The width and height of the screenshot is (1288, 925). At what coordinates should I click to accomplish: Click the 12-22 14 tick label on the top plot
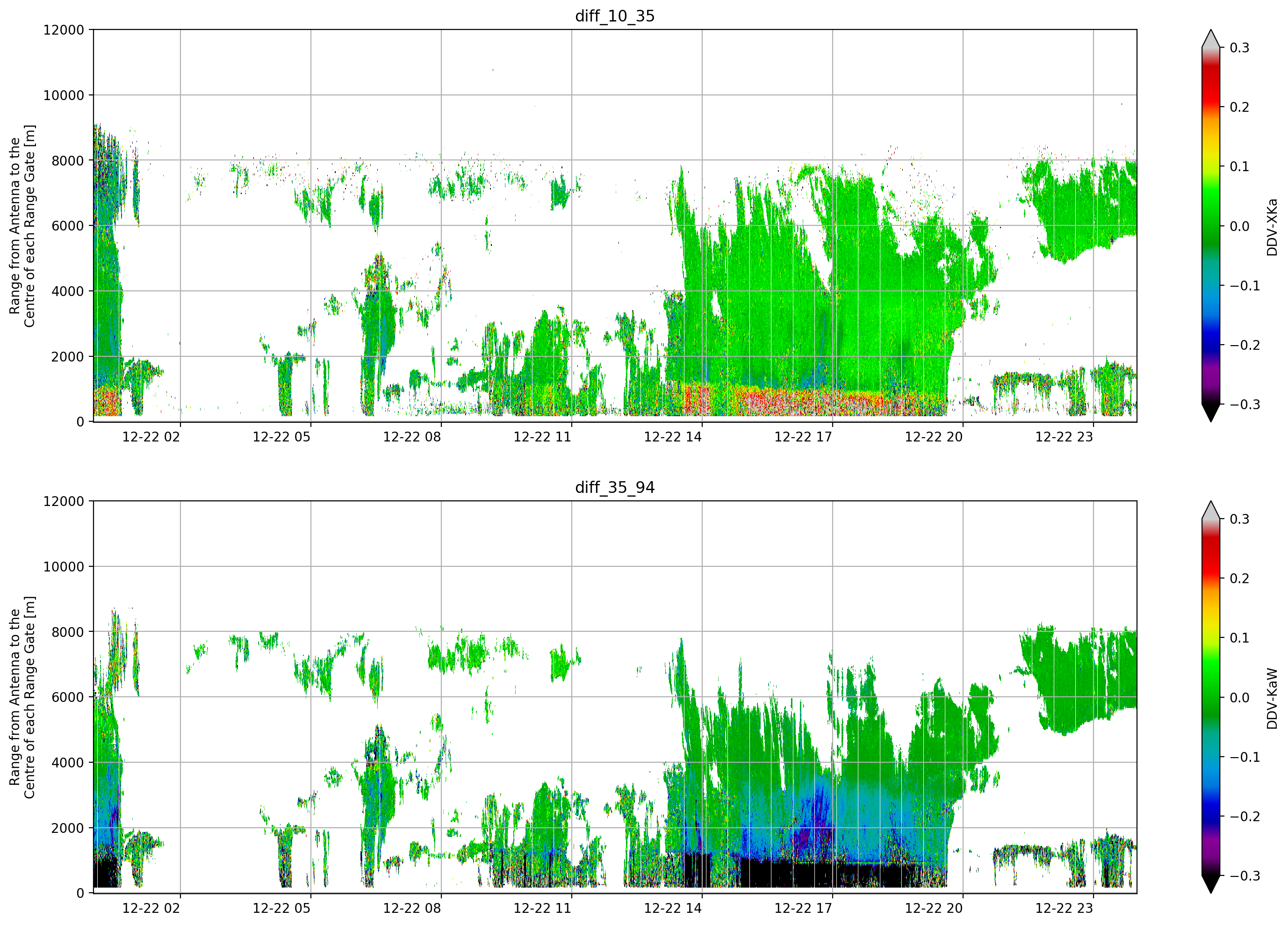pyautogui.click(x=673, y=437)
